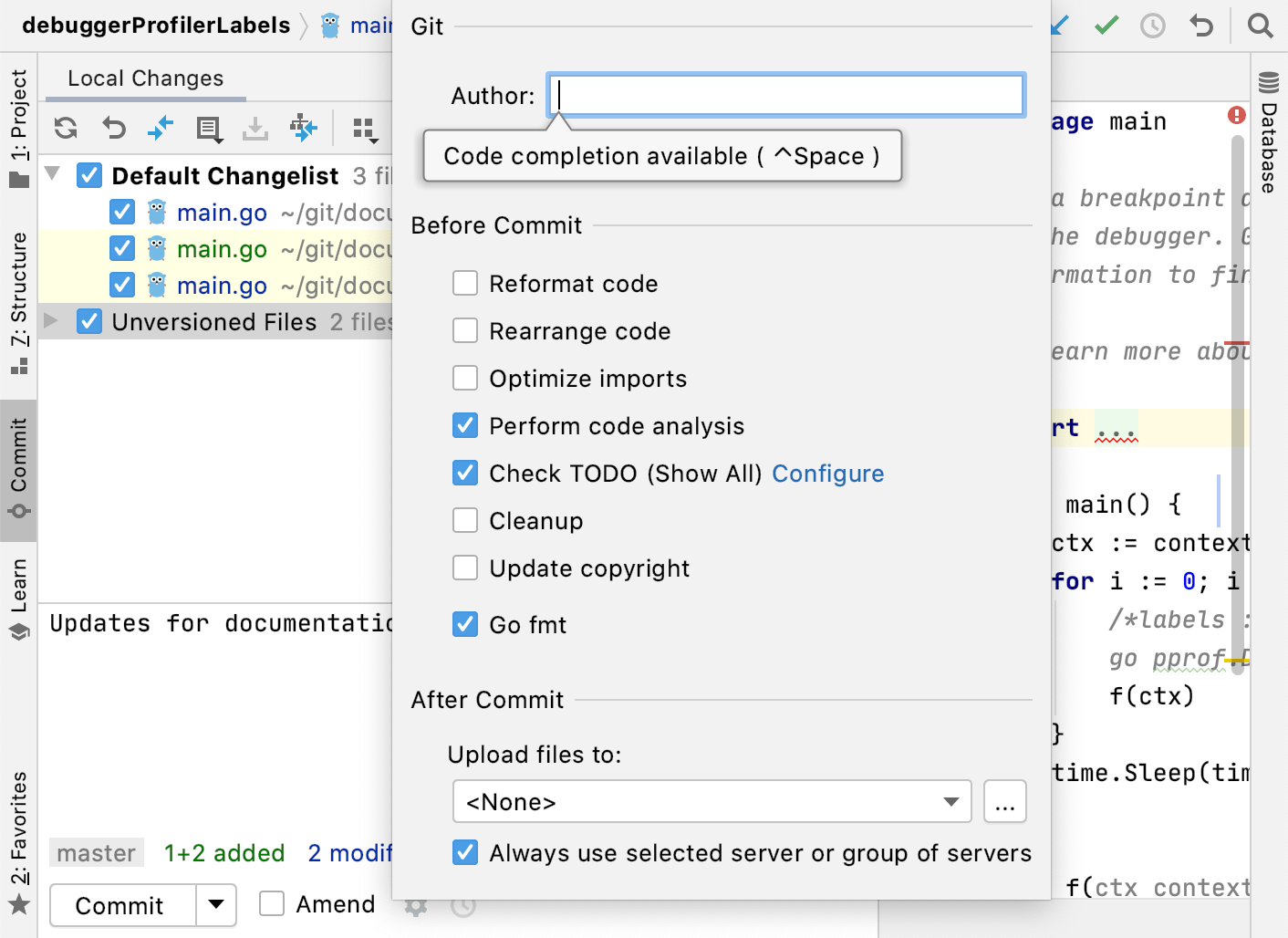The width and height of the screenshot is (1288, 938).
Task: Open the Learn panel
Action: 19,593
